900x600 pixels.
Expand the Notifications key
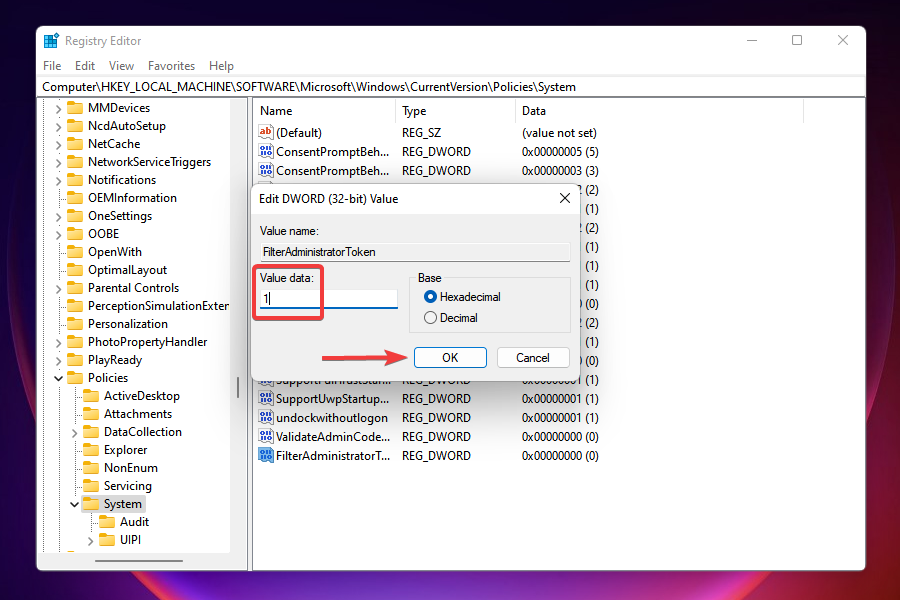pyautogui.click(x=58, y=180)
